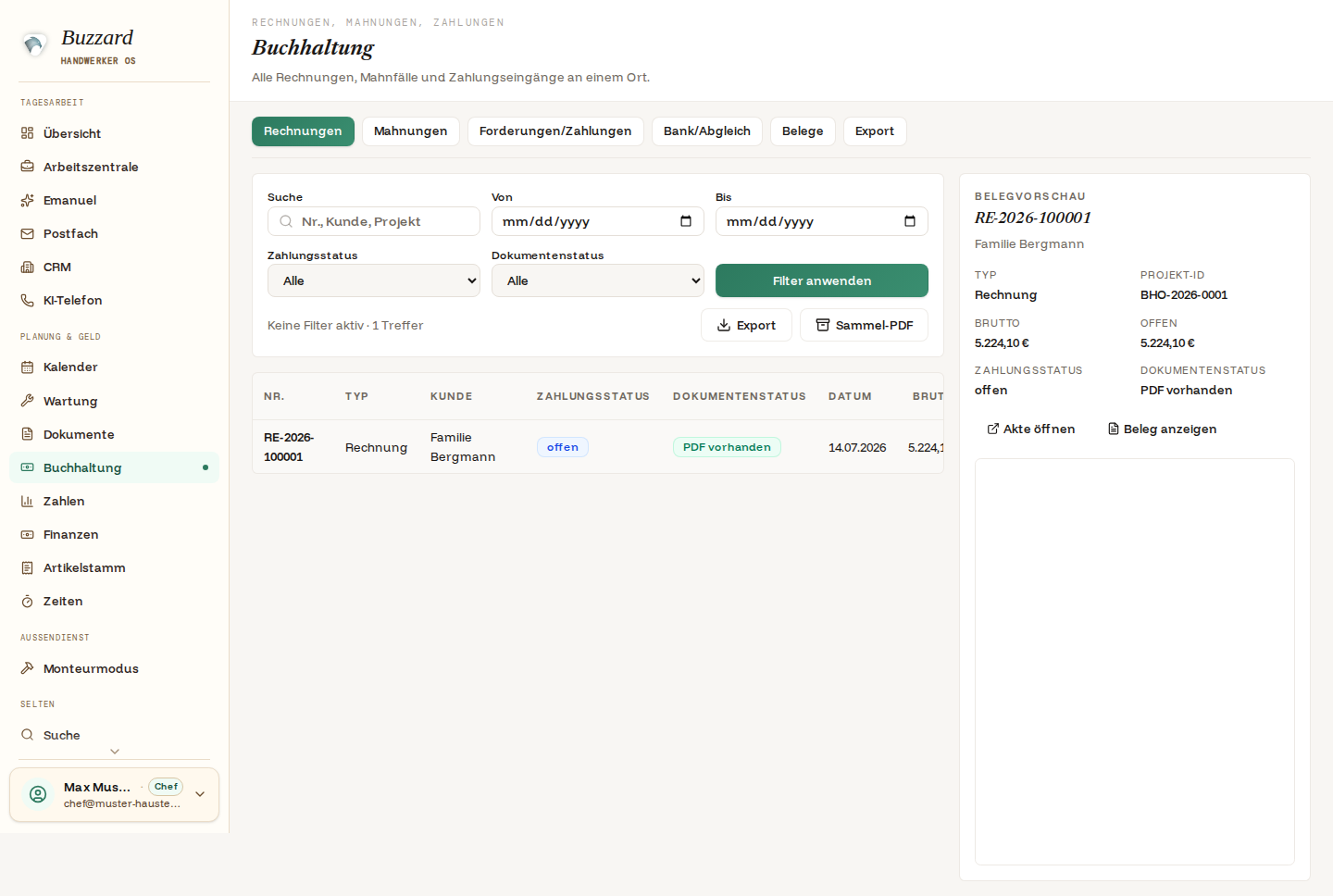The image size is (1333, 896).
Task: Open the Von date picker calendar icon
Action: click(x=686, y=221)
